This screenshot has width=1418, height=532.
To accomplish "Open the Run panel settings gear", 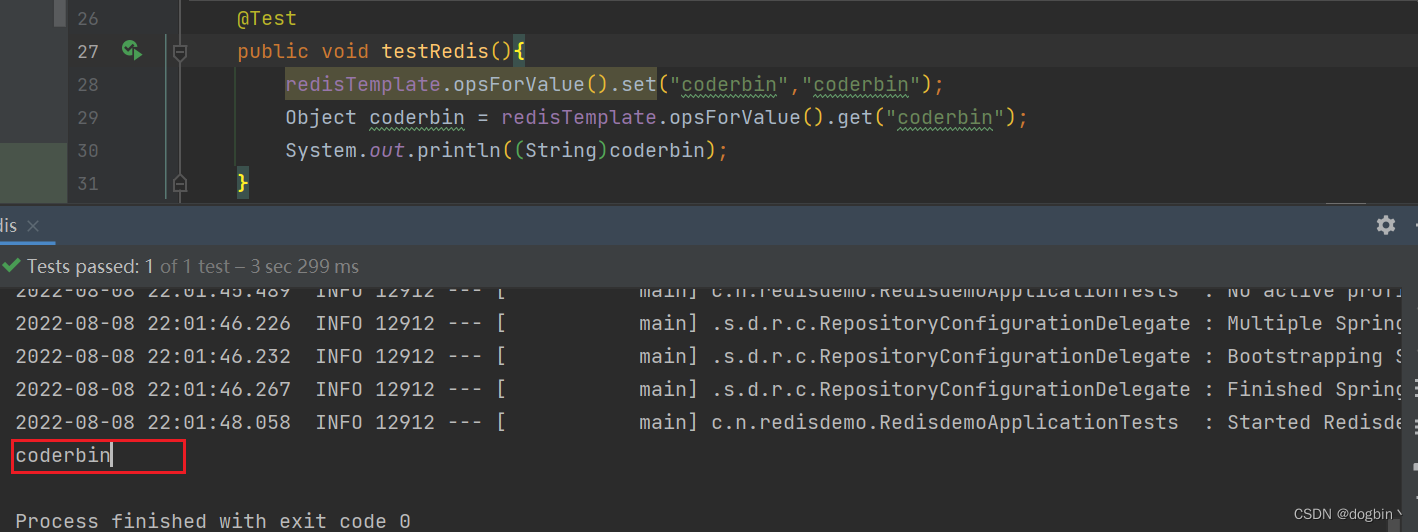I will click(1385, 225).
